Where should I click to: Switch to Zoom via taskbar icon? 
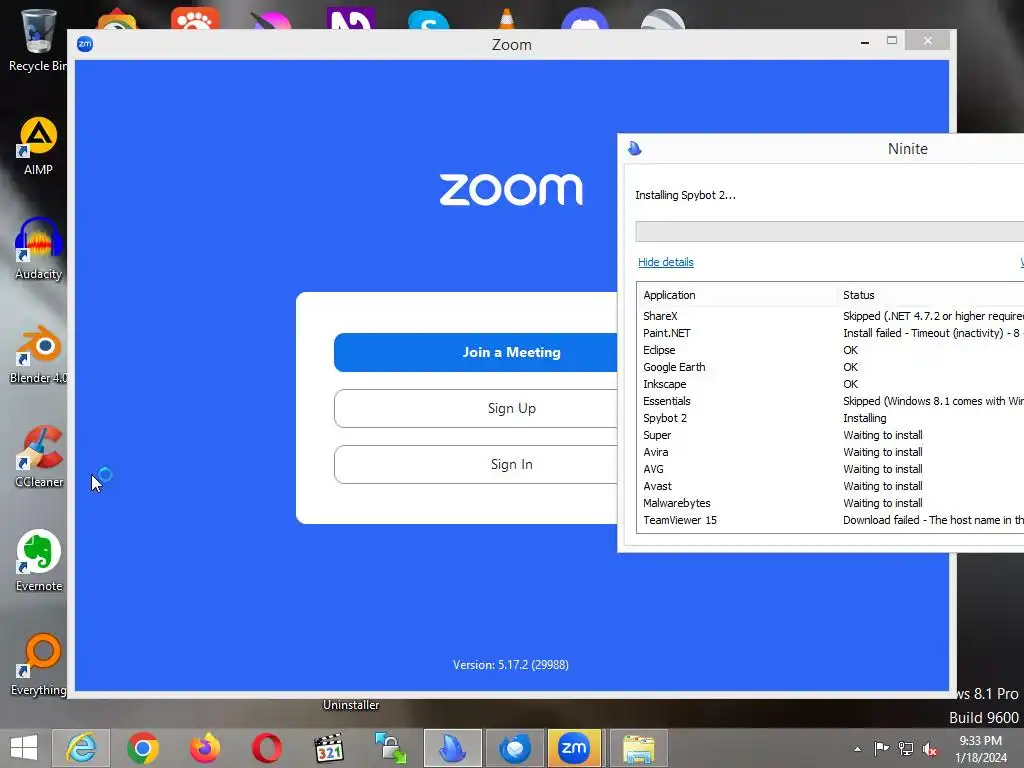click(574, 748)
